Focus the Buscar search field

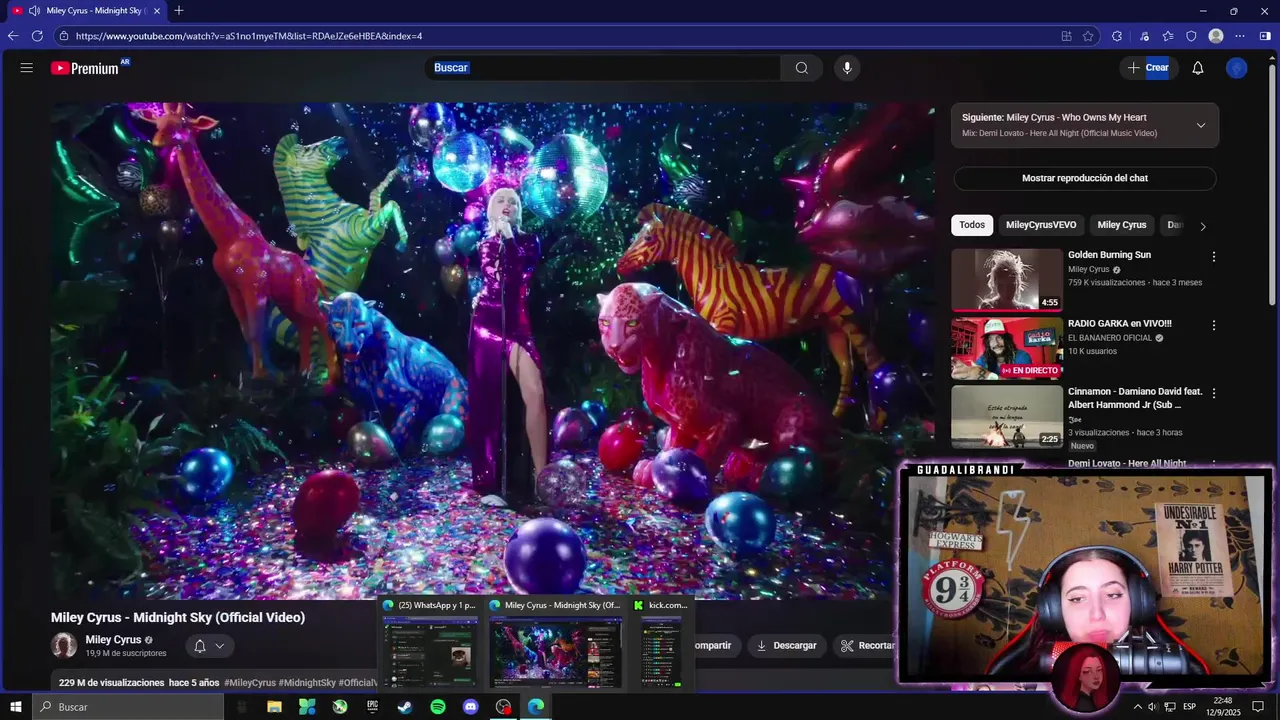[603, 68]
